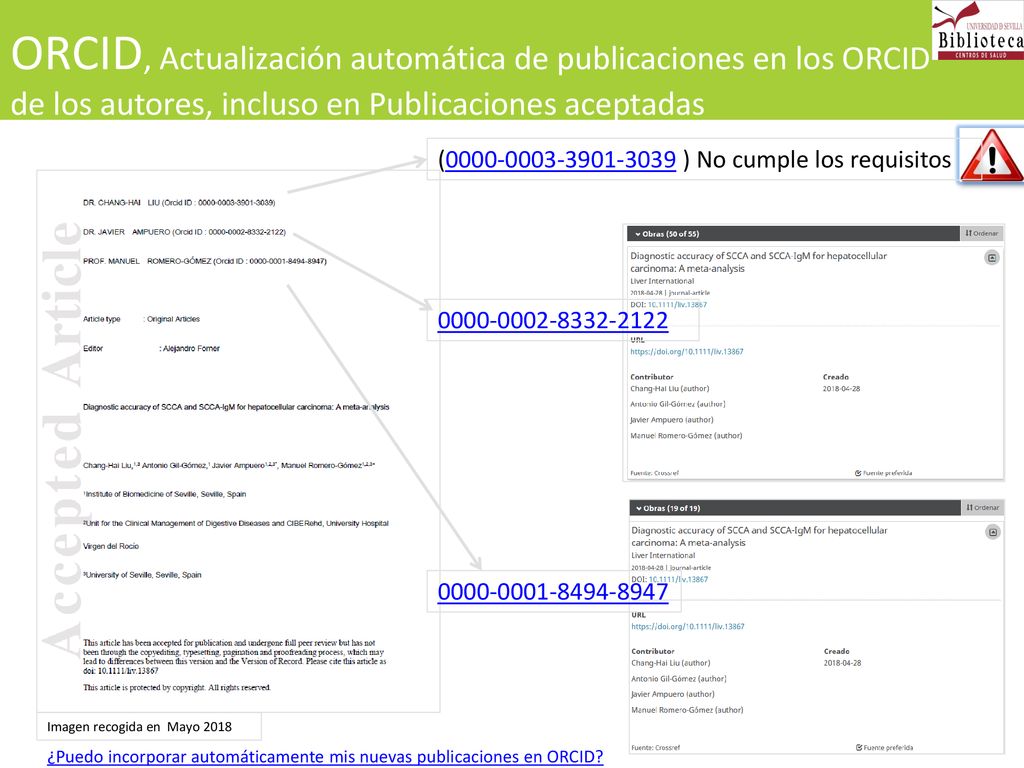Screen dimensions: 1024x768
Task: Click 'University of Seville, Seville, Spain' affiliation
Action: coord(142,575)
